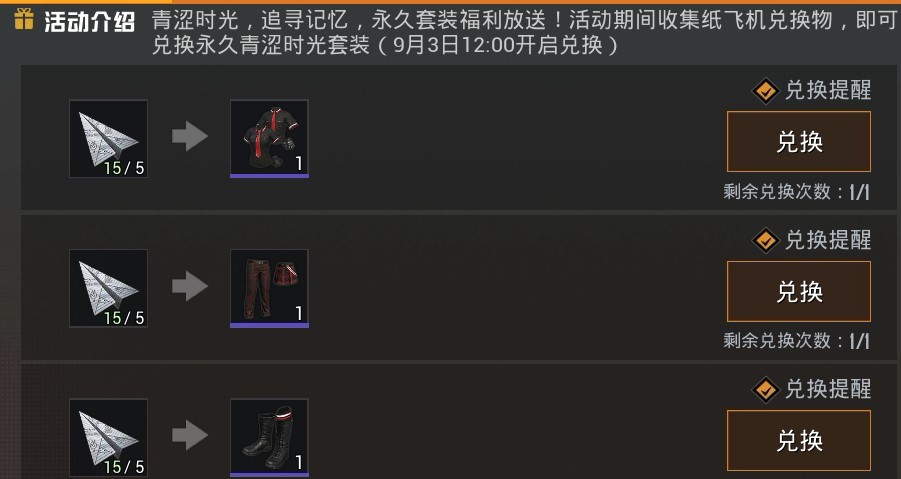Screen dimensions: 901x479
Task: Click 兑换 button to redeem the shirt
Action: [x=799, y=142]
